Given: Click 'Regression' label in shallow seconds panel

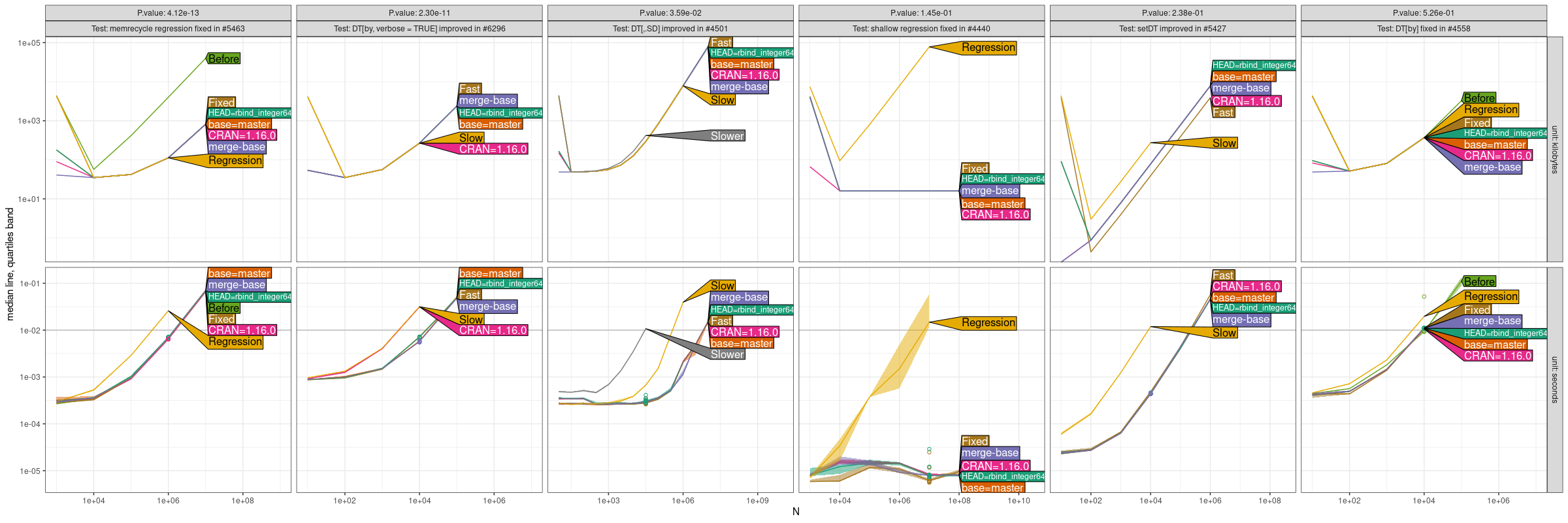Looking at the screenshot, I should pyautogui.click(x=988, y=323).
